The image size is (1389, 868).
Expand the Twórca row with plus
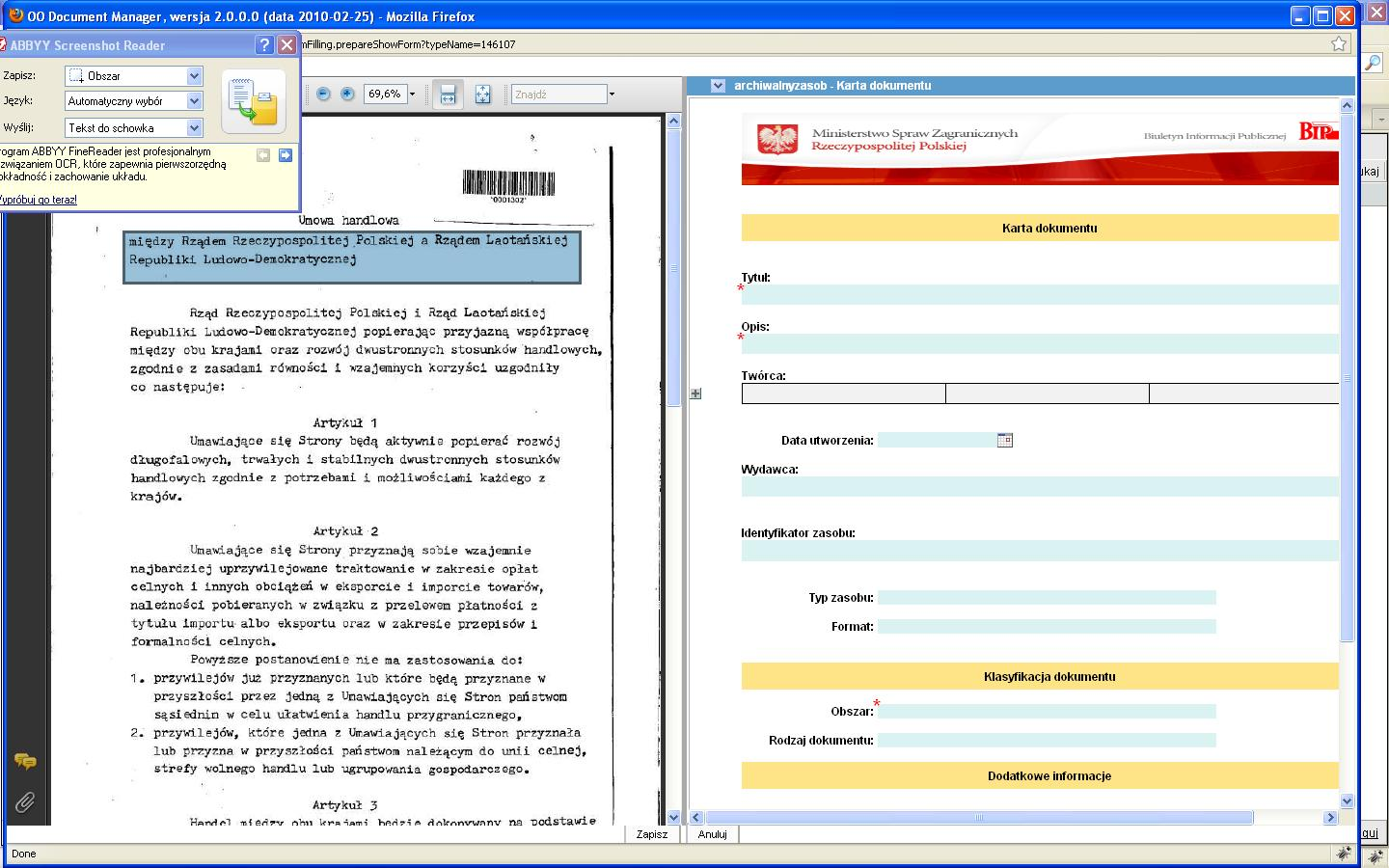(695, 393)
